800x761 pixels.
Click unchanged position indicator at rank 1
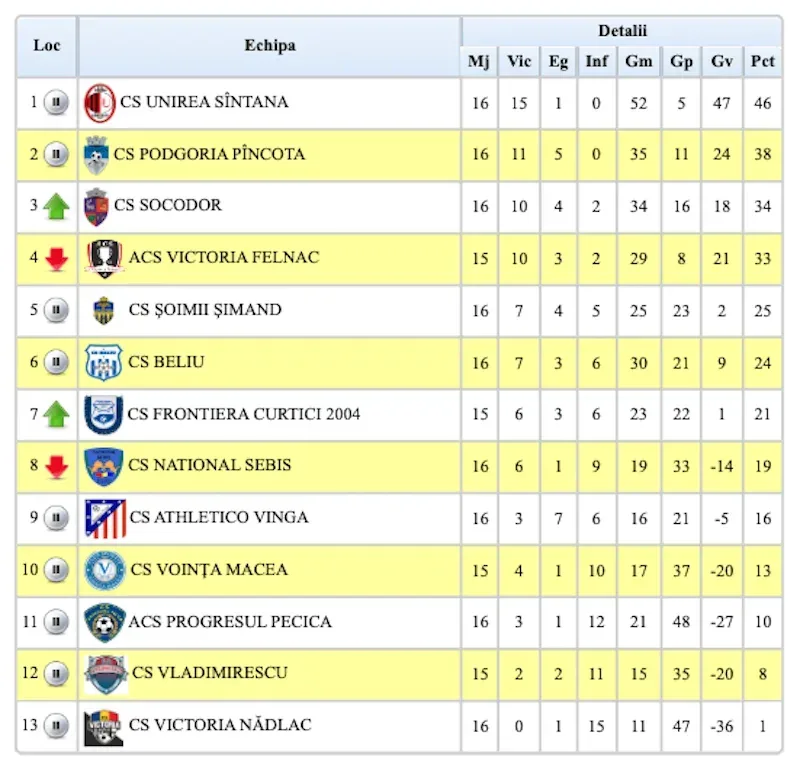[x=56, y=102]
